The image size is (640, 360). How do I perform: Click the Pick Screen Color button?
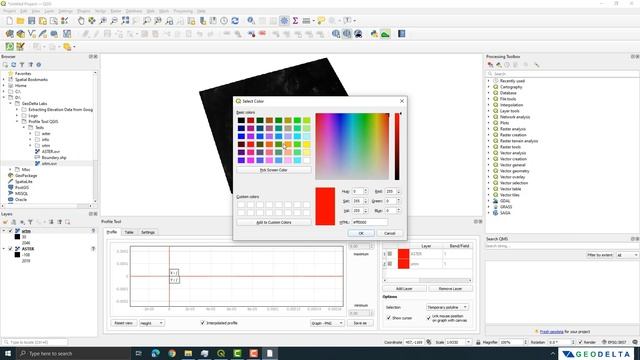coord(273,170)
